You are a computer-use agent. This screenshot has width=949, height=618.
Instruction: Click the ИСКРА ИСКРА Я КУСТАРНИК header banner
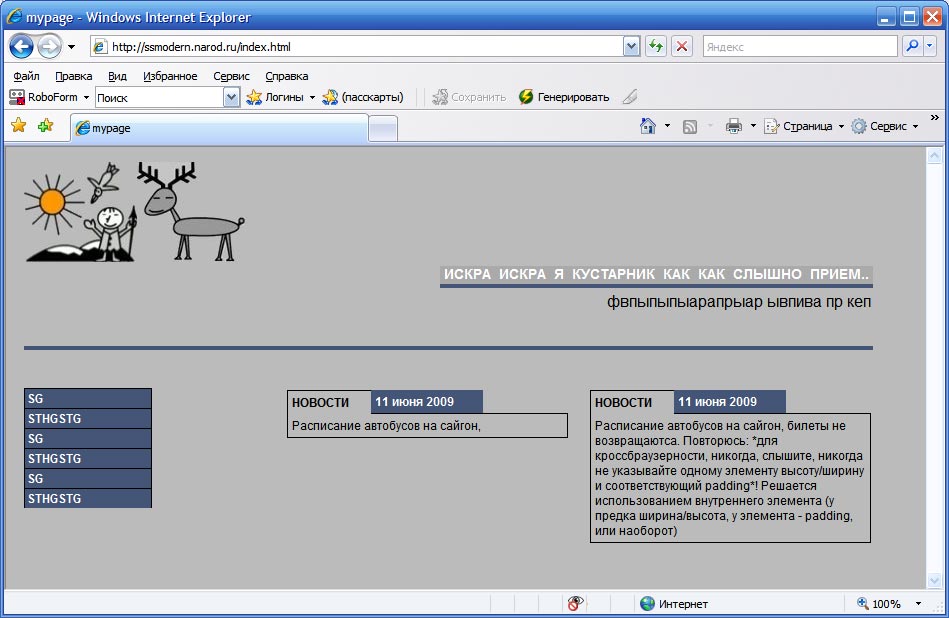pos(656,274)
